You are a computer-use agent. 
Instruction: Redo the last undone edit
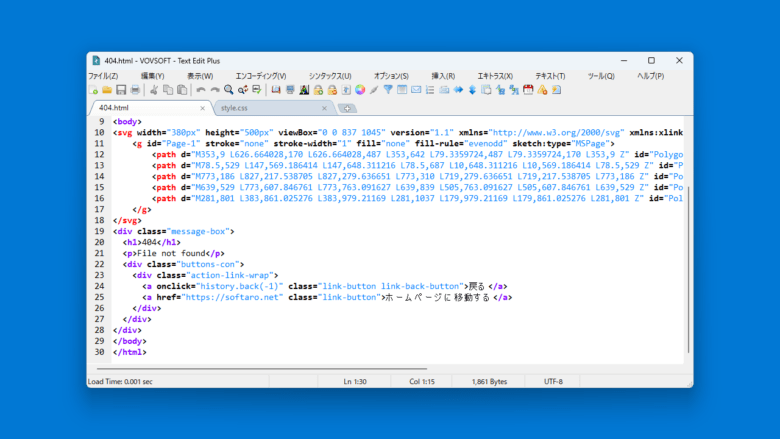click(x=214, y=90)
